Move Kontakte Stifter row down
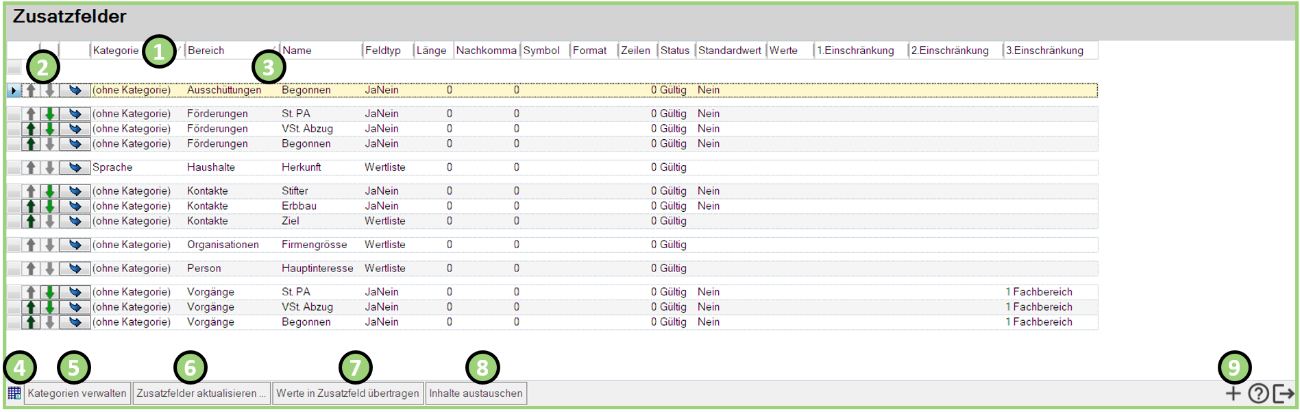The height and width of the screenshot is (412, 1300). point(49,191)
